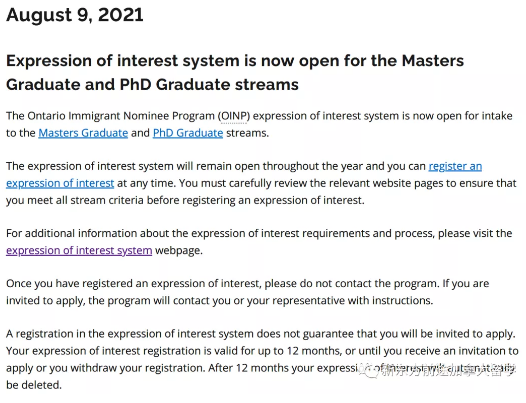Click the WeChat watermark logo icon

pyautogui.click(x=368, y=370)
